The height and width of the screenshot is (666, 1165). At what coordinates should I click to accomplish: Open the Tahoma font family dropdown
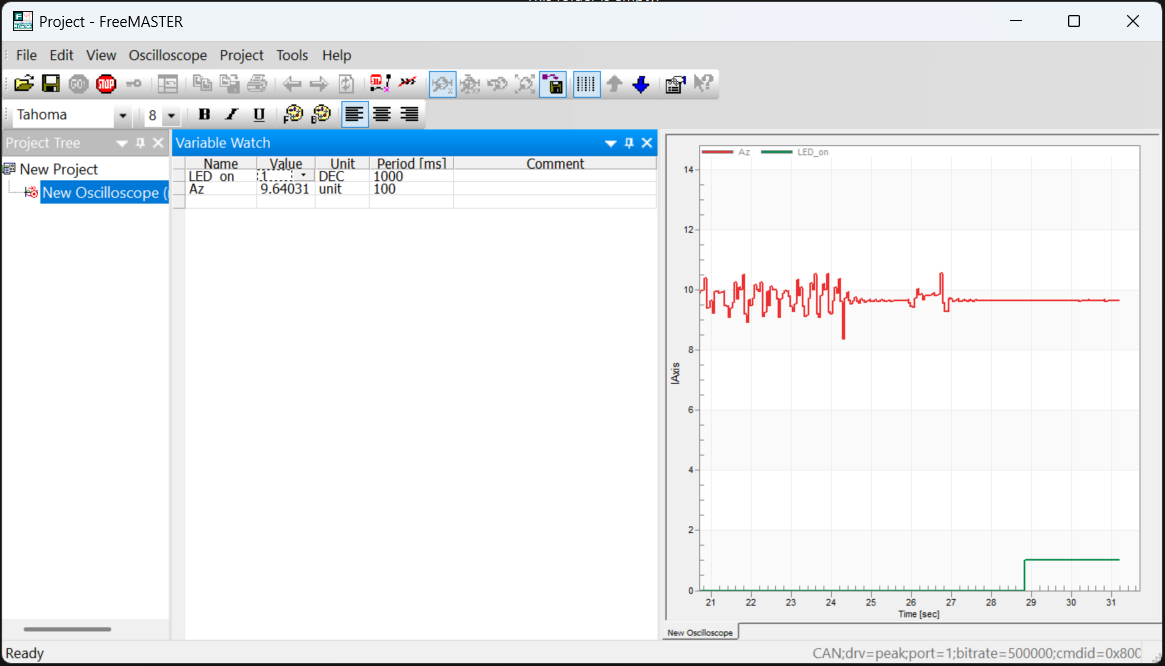[x=122, y=116]
